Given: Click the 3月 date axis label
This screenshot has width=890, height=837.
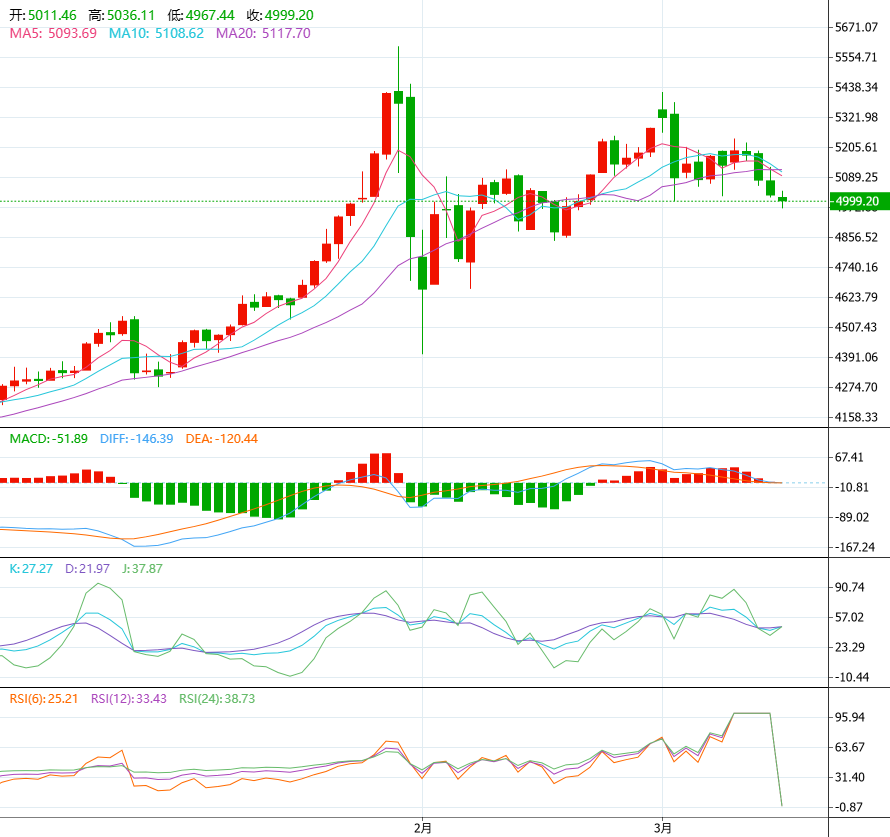Looking at the screenshot, I should point(662,827).
